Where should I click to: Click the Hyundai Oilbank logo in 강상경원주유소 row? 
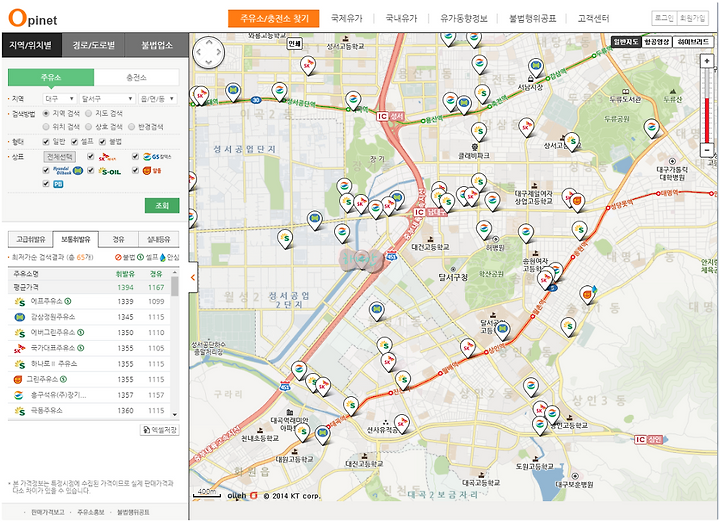coord(20,317)
